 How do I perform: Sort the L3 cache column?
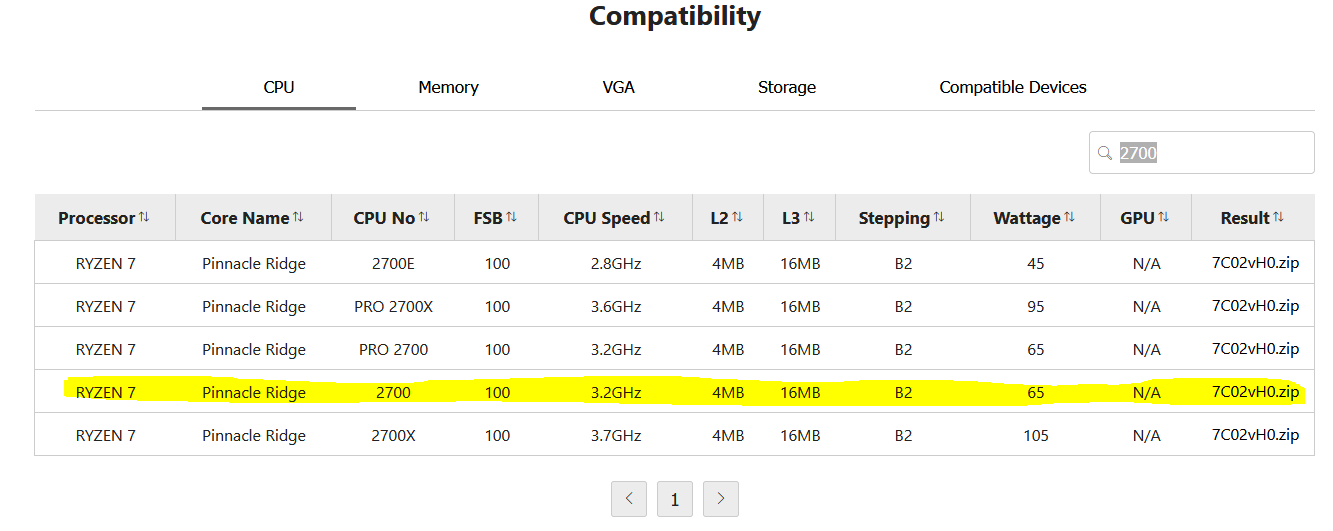[809, 217]
